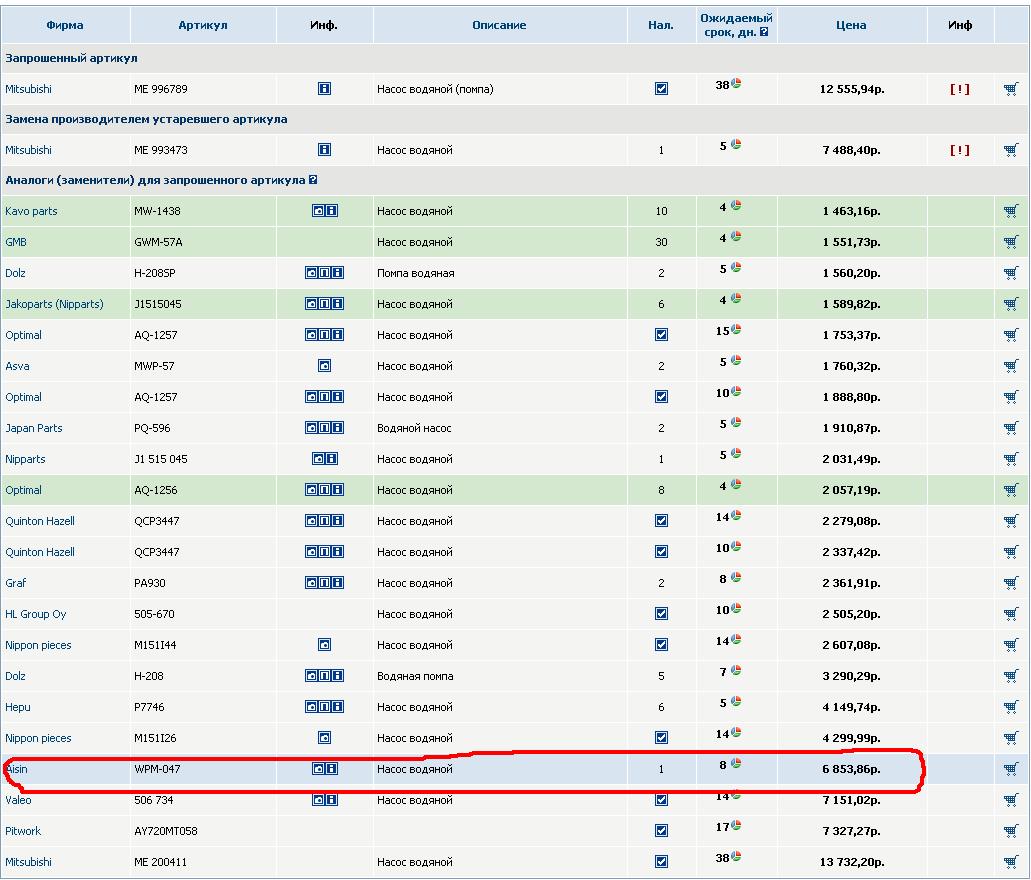View photo icon for Nippon pieces M151I26
1031x880 pixels.
(324, 738)
